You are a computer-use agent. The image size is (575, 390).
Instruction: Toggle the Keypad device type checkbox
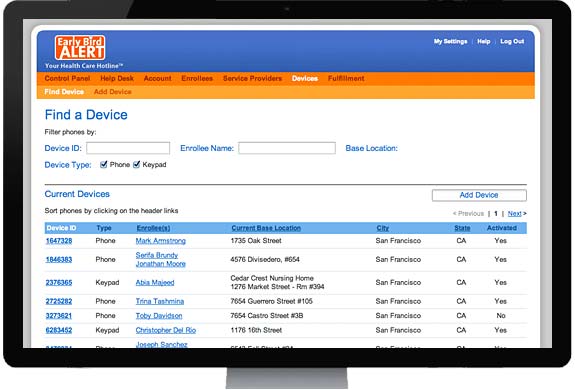tap(136, 164)
